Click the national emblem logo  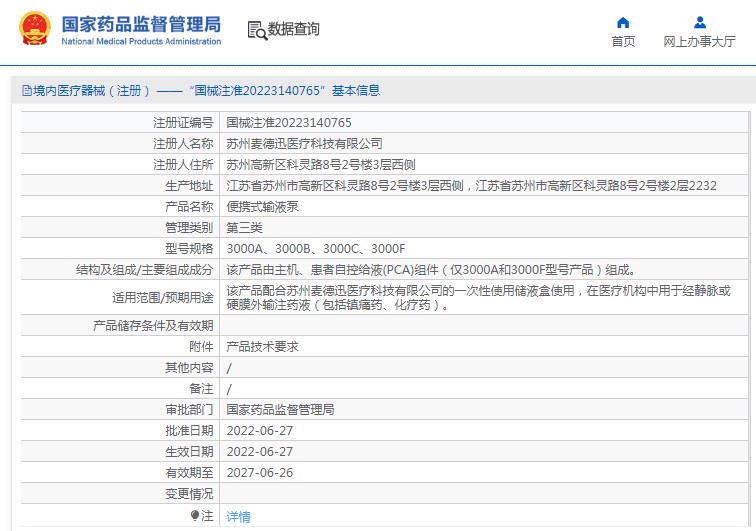[x=35, y=29]
